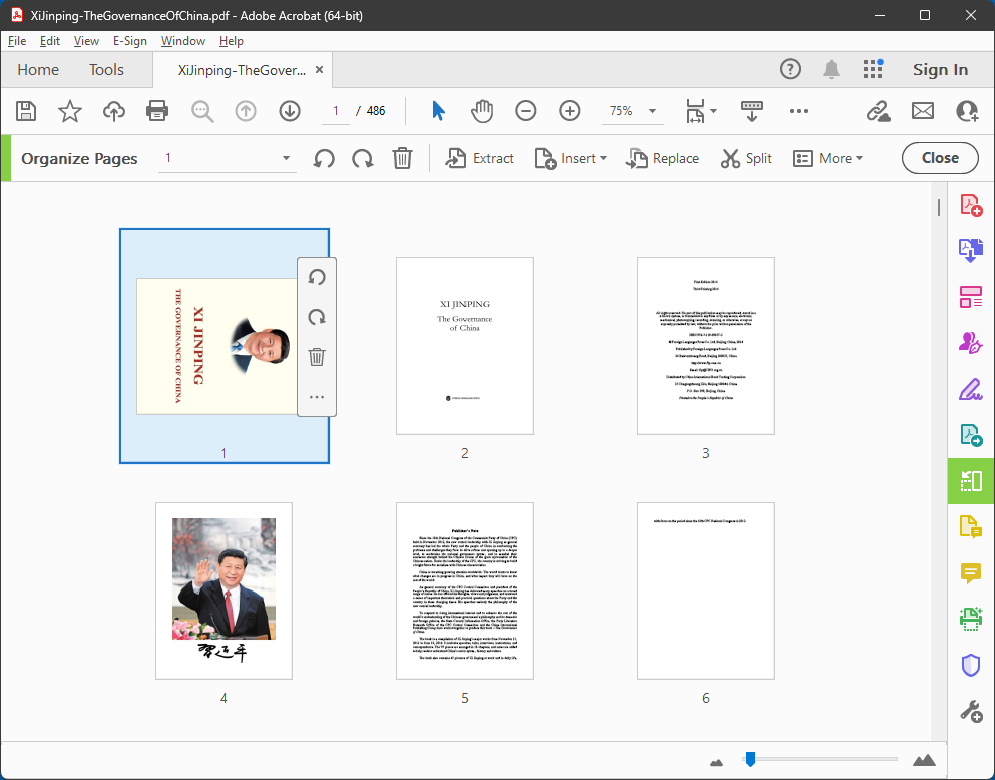Switch to the Home tab
The image size is (995, 780).
click(38, 70)
